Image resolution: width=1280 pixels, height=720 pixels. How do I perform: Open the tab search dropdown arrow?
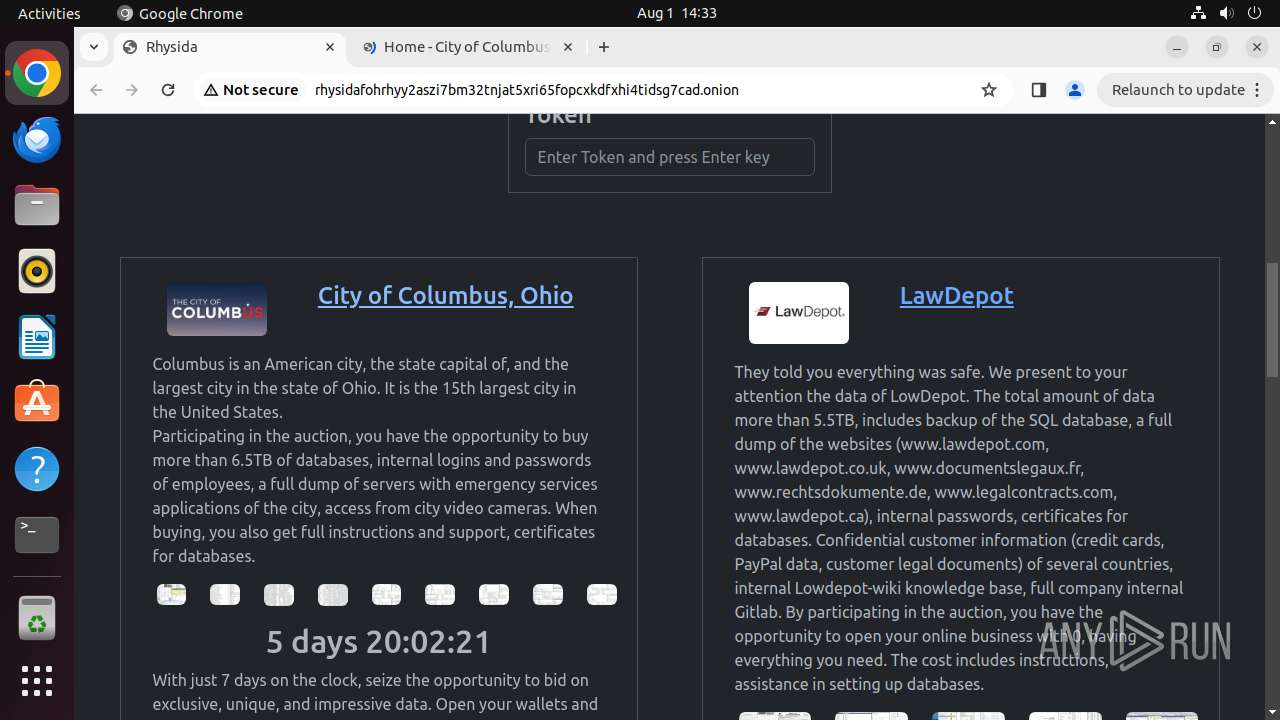(93, 47)
